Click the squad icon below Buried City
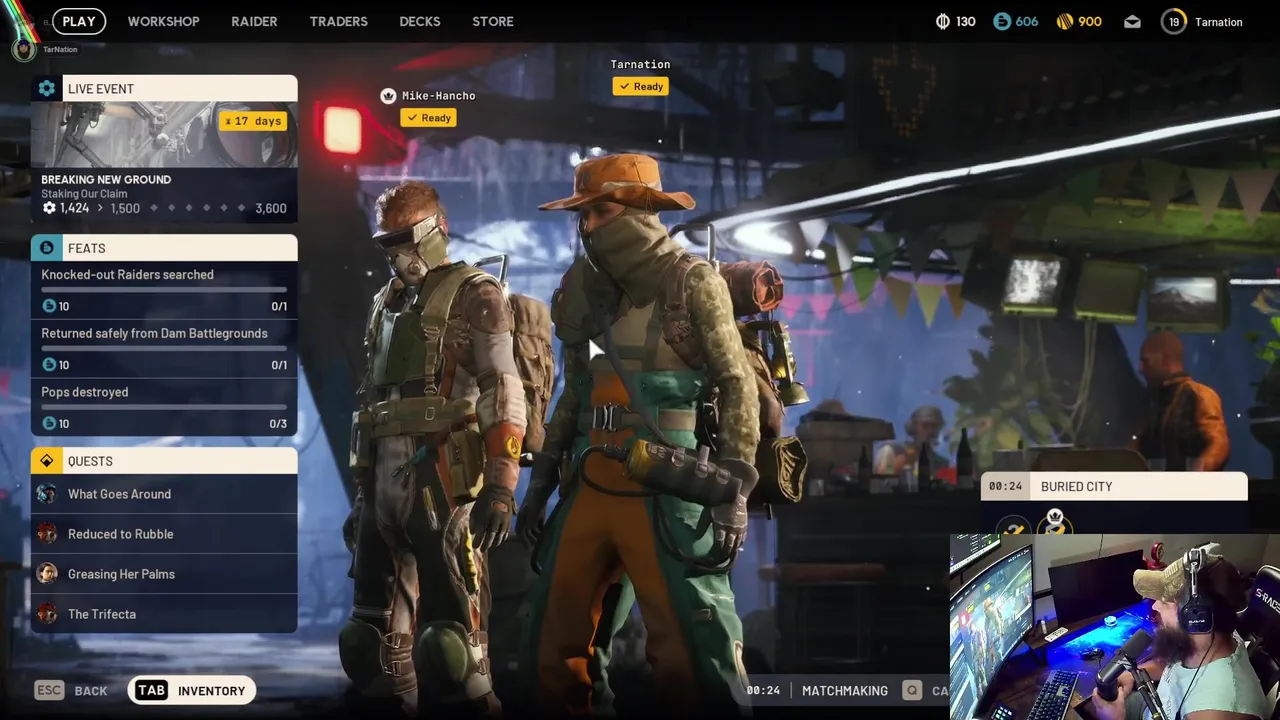Viewport: 1280px width, 720px height. point(1055,521)
